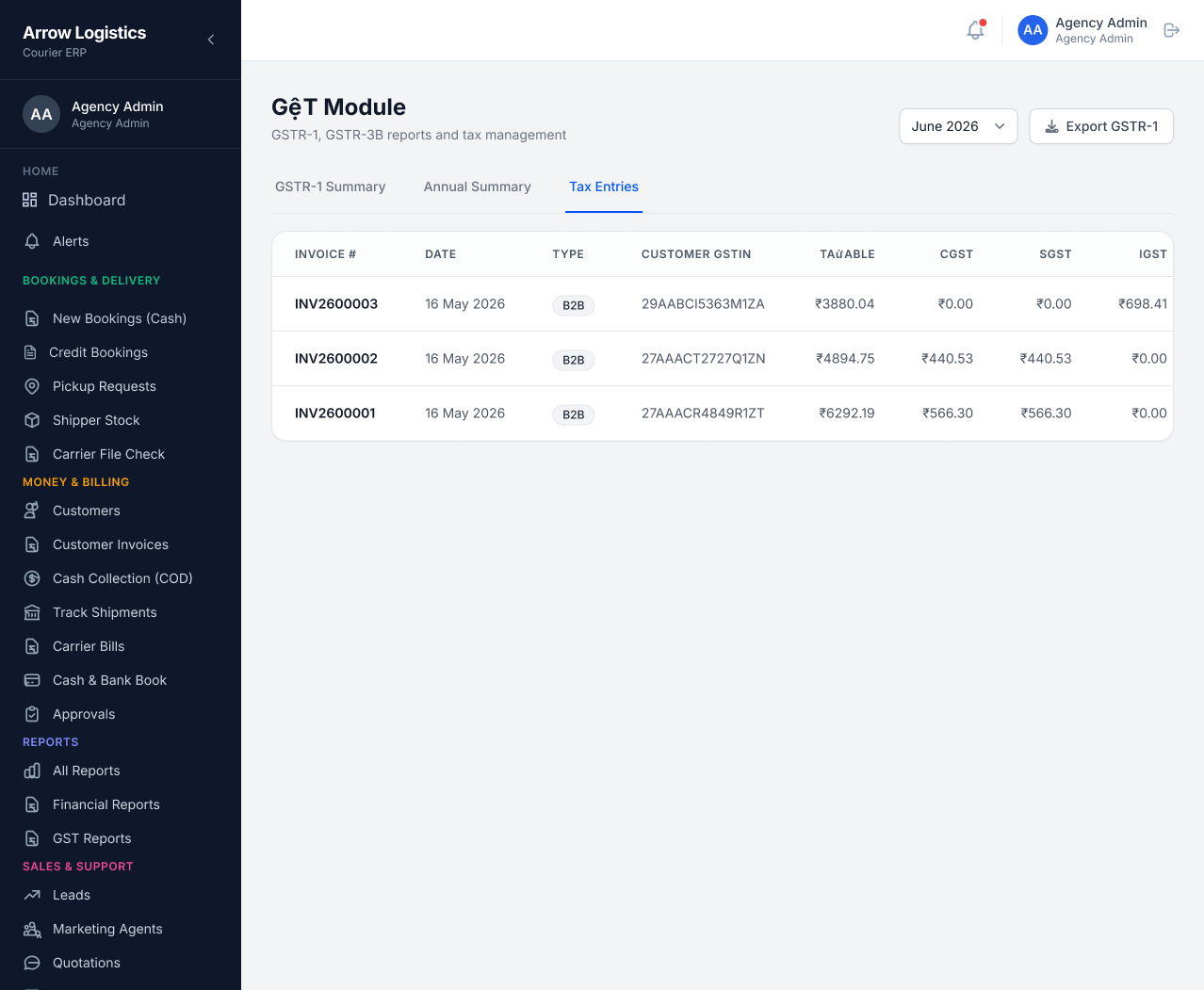The width and height of the screenshot is (1204, 990).
Task: Open the notifications bell icon
Action: click(x=975, y=30)
